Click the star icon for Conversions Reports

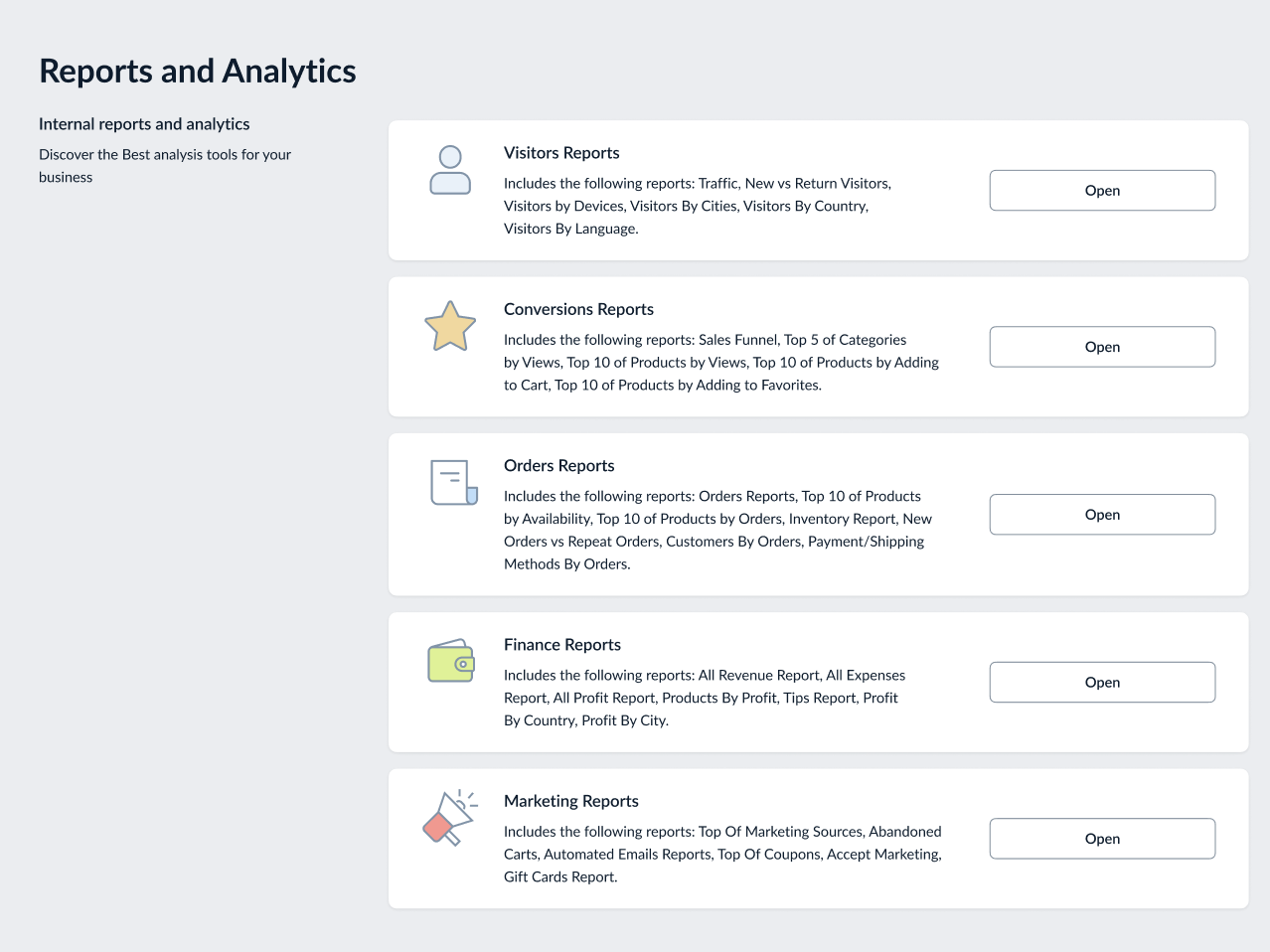450,326
